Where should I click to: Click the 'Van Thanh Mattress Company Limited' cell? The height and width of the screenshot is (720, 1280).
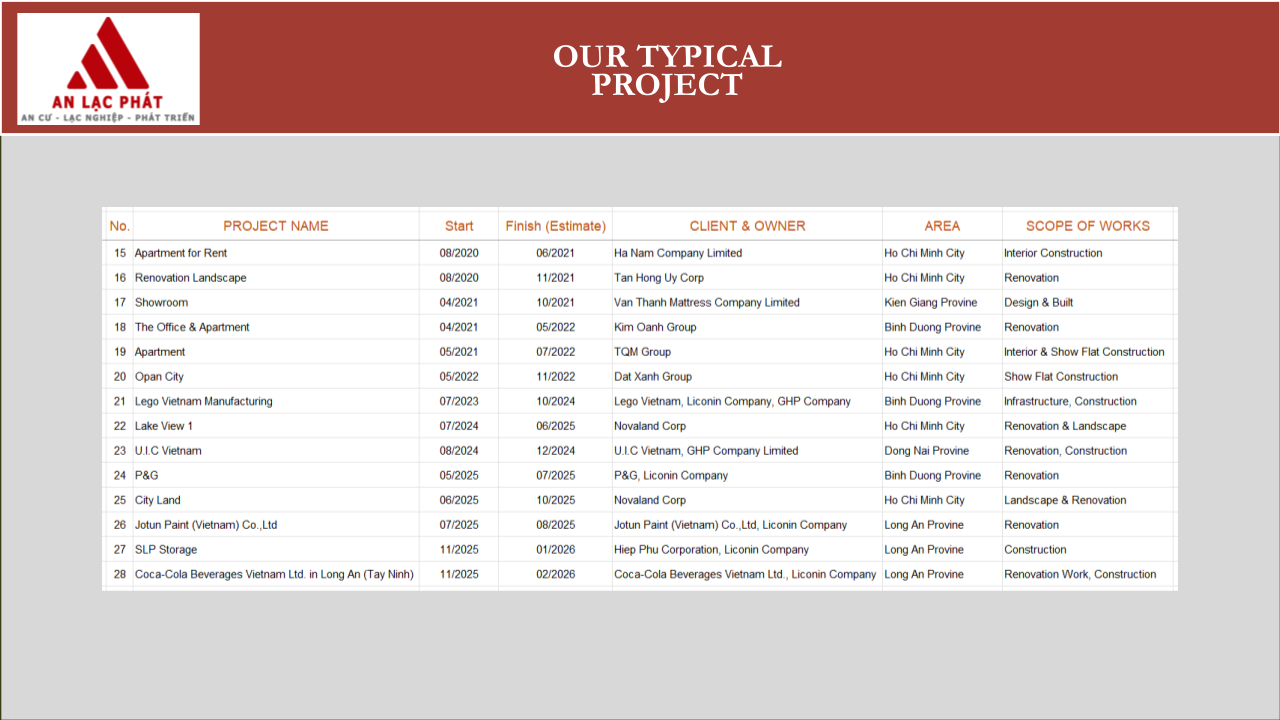707,302
